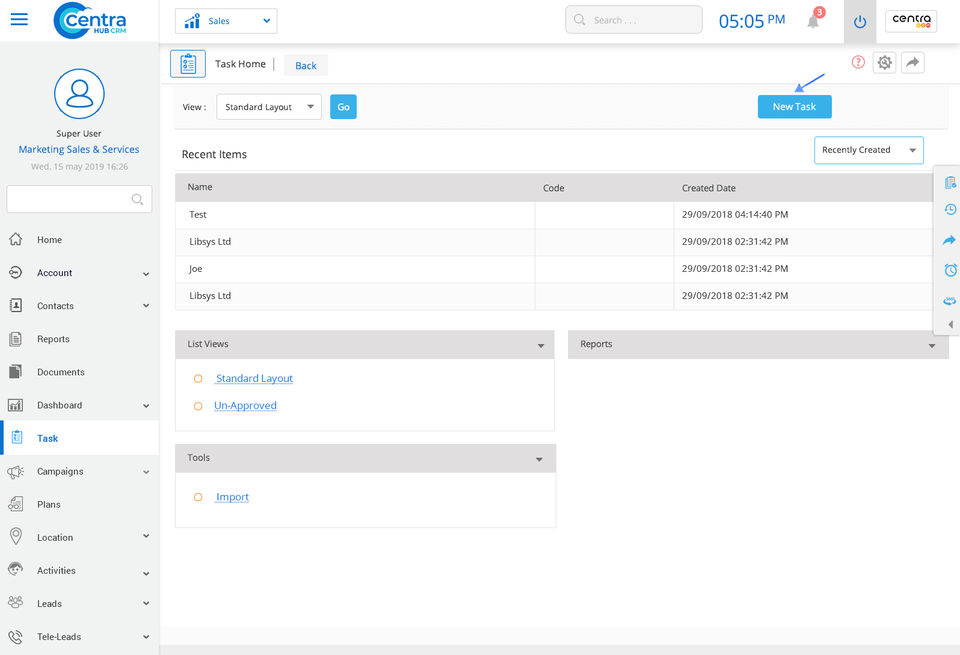Expand the Location sidebar menu chevron
Viewport: 960px width, 655px height.
click(x=146, y=536)
